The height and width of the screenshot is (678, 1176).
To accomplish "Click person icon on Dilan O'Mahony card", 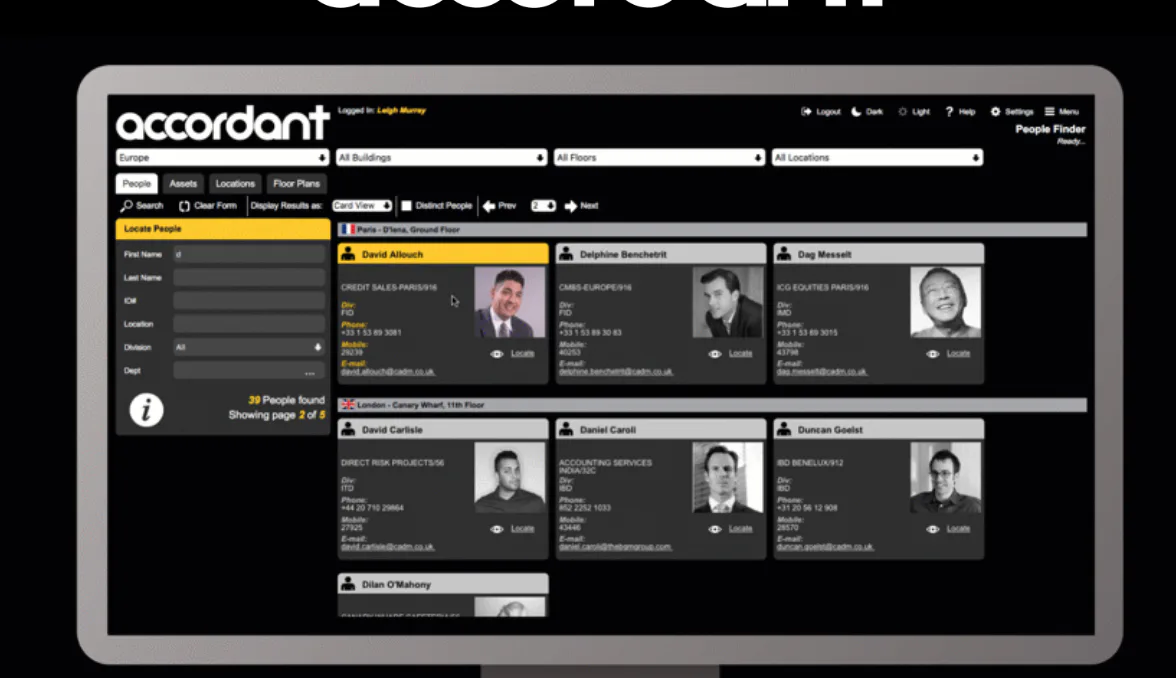I will pyautogui.click(x=348, y=584).
